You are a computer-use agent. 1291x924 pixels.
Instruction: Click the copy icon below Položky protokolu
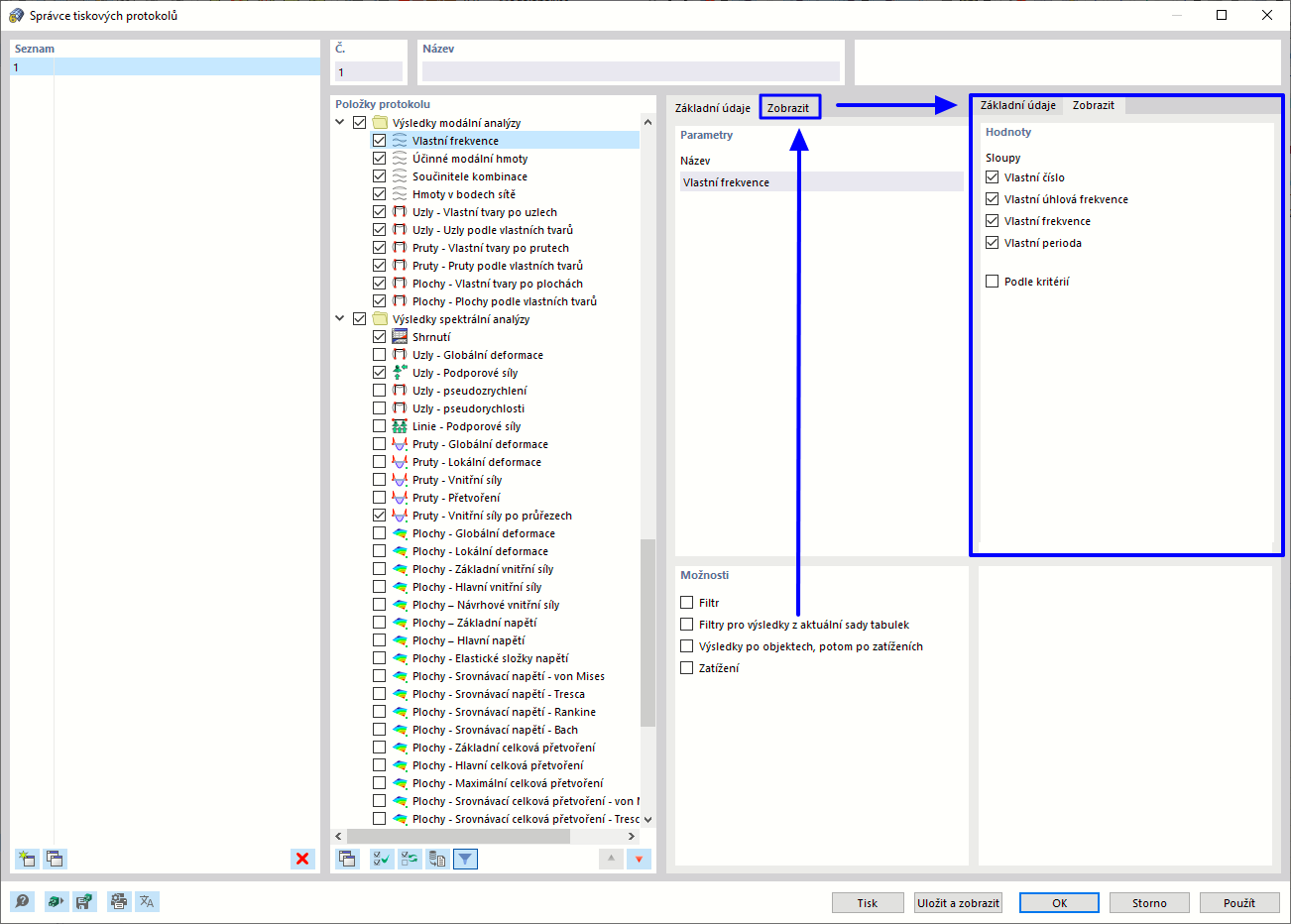[x=347, y=859]
